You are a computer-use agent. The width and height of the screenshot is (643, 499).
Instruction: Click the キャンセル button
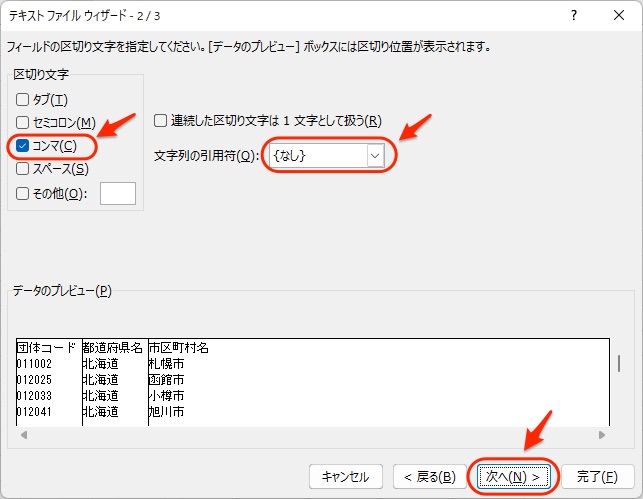(346, 476)
